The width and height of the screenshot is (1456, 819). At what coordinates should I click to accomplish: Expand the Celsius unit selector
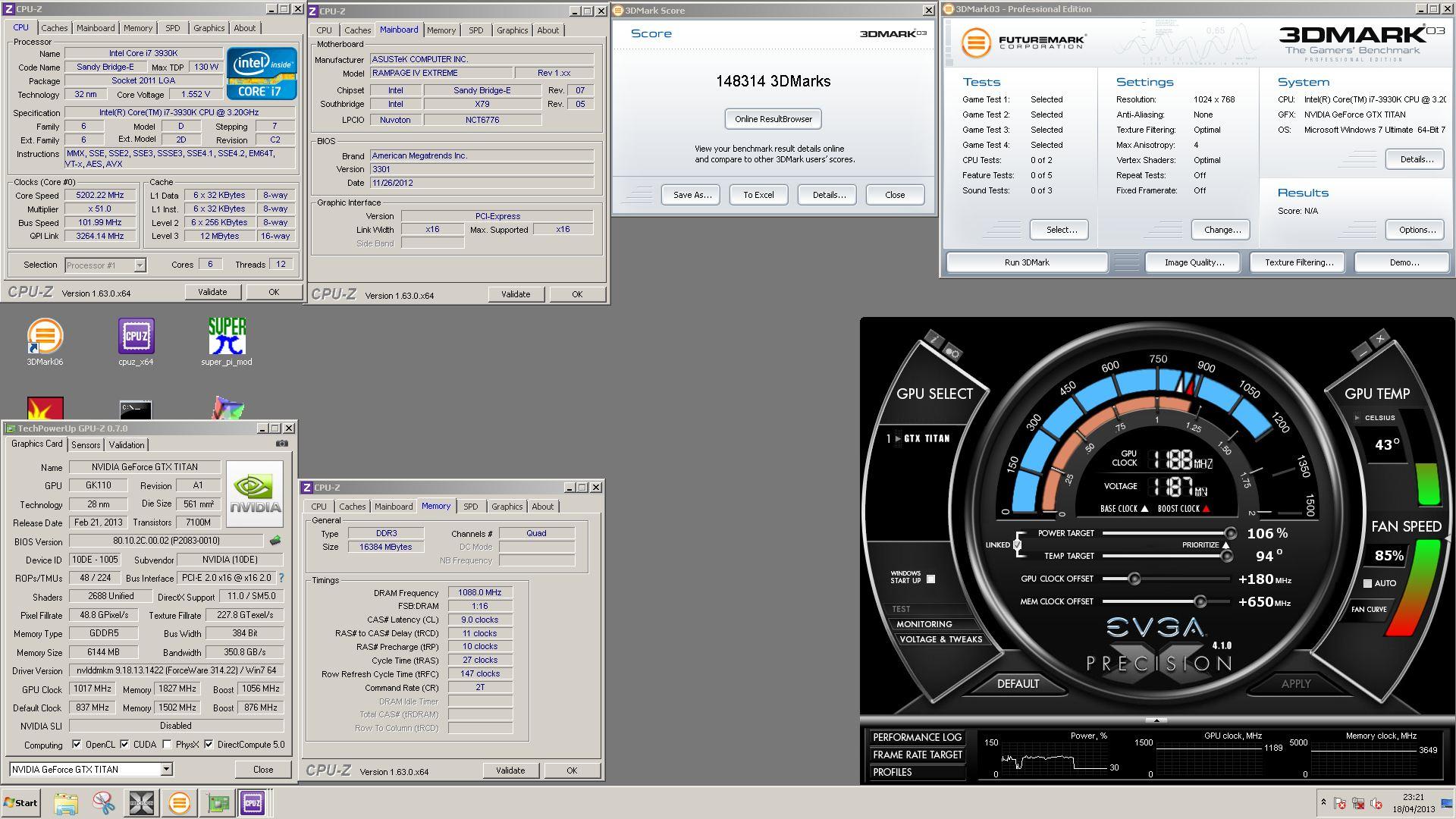[x=1357, y=418]
